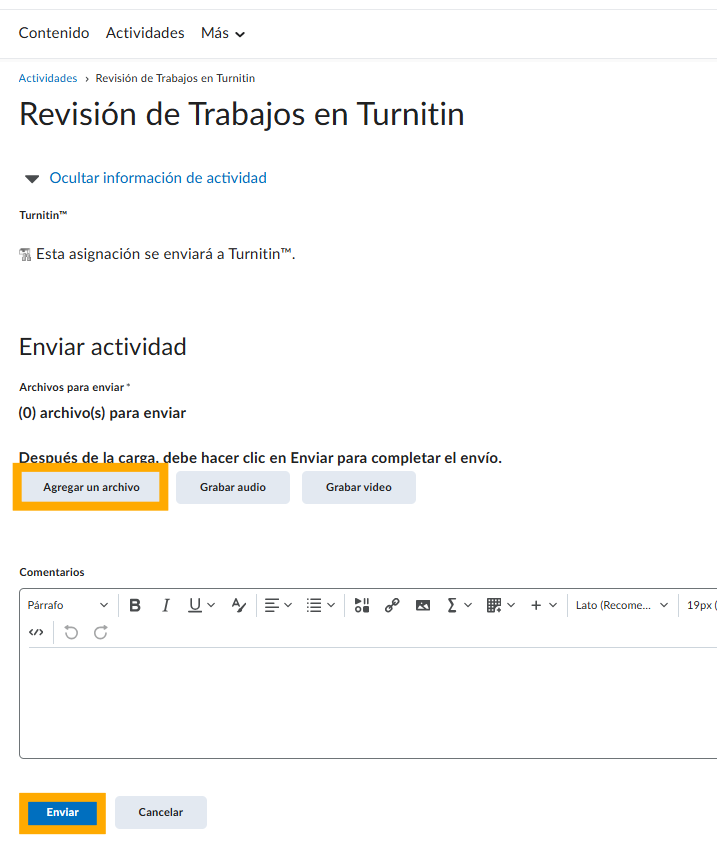717x842 pixels.
Task: Click the text alignment icon
Action: pos(272,605)
